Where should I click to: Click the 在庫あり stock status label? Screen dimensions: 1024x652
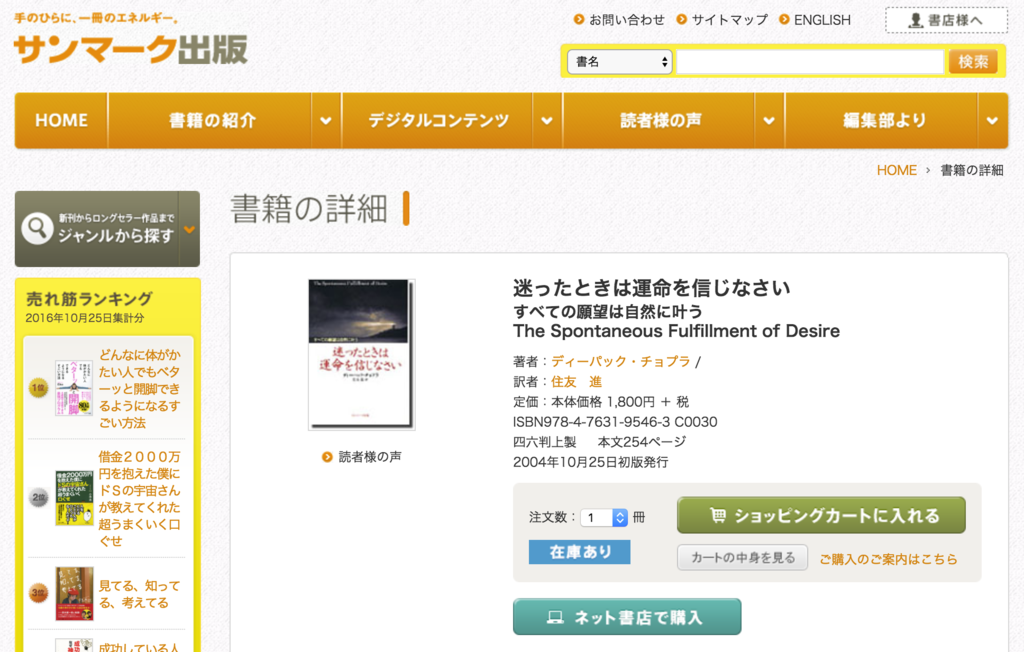579,552
